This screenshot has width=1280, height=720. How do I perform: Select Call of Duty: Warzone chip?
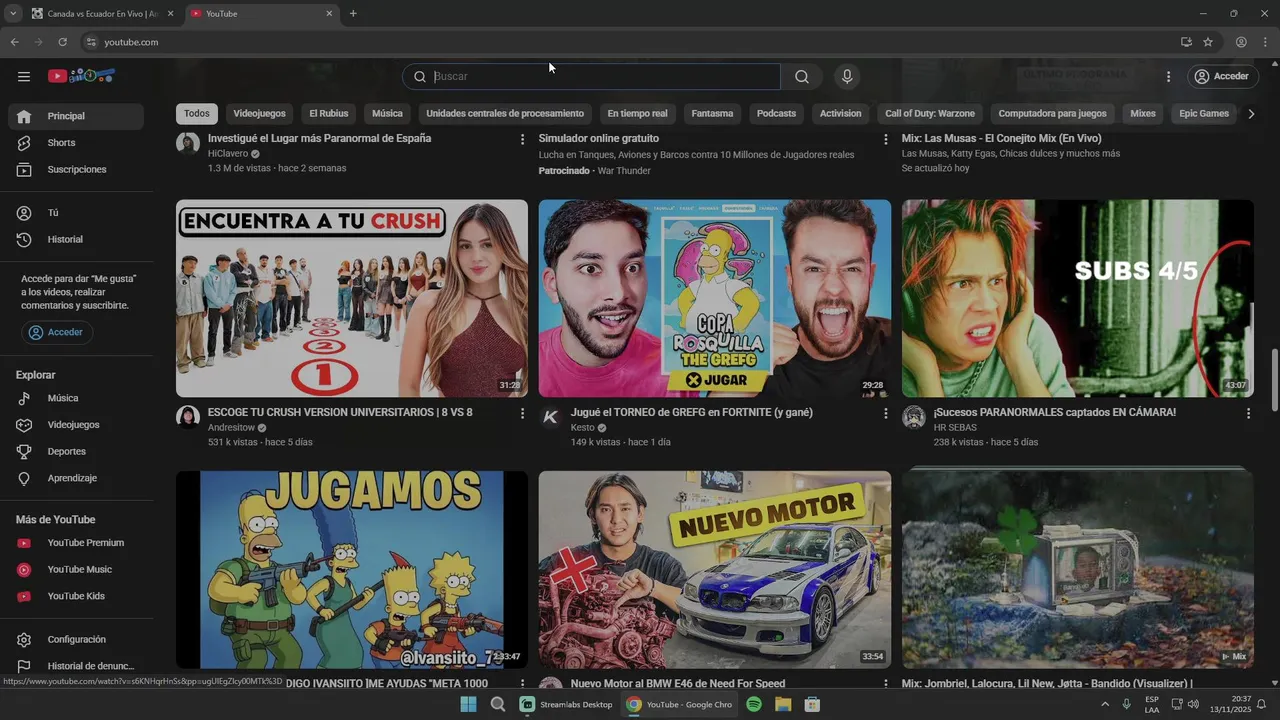(x=930, y=114)
